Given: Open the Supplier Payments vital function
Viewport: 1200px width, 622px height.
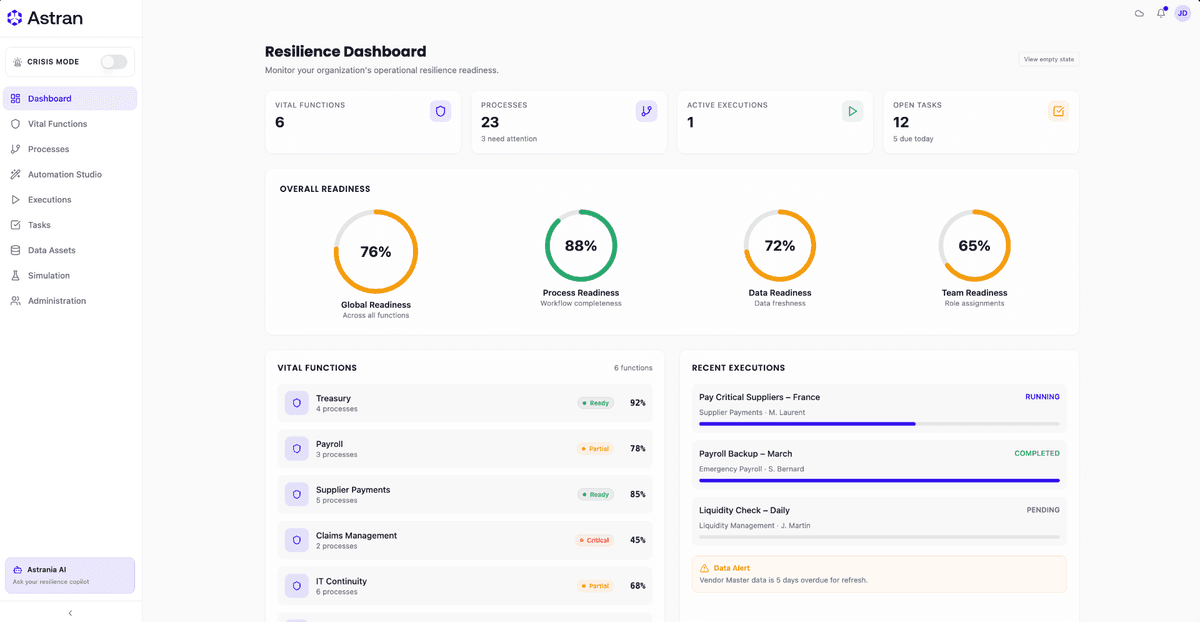Looking at the screenshot, I should coord(464,494).
